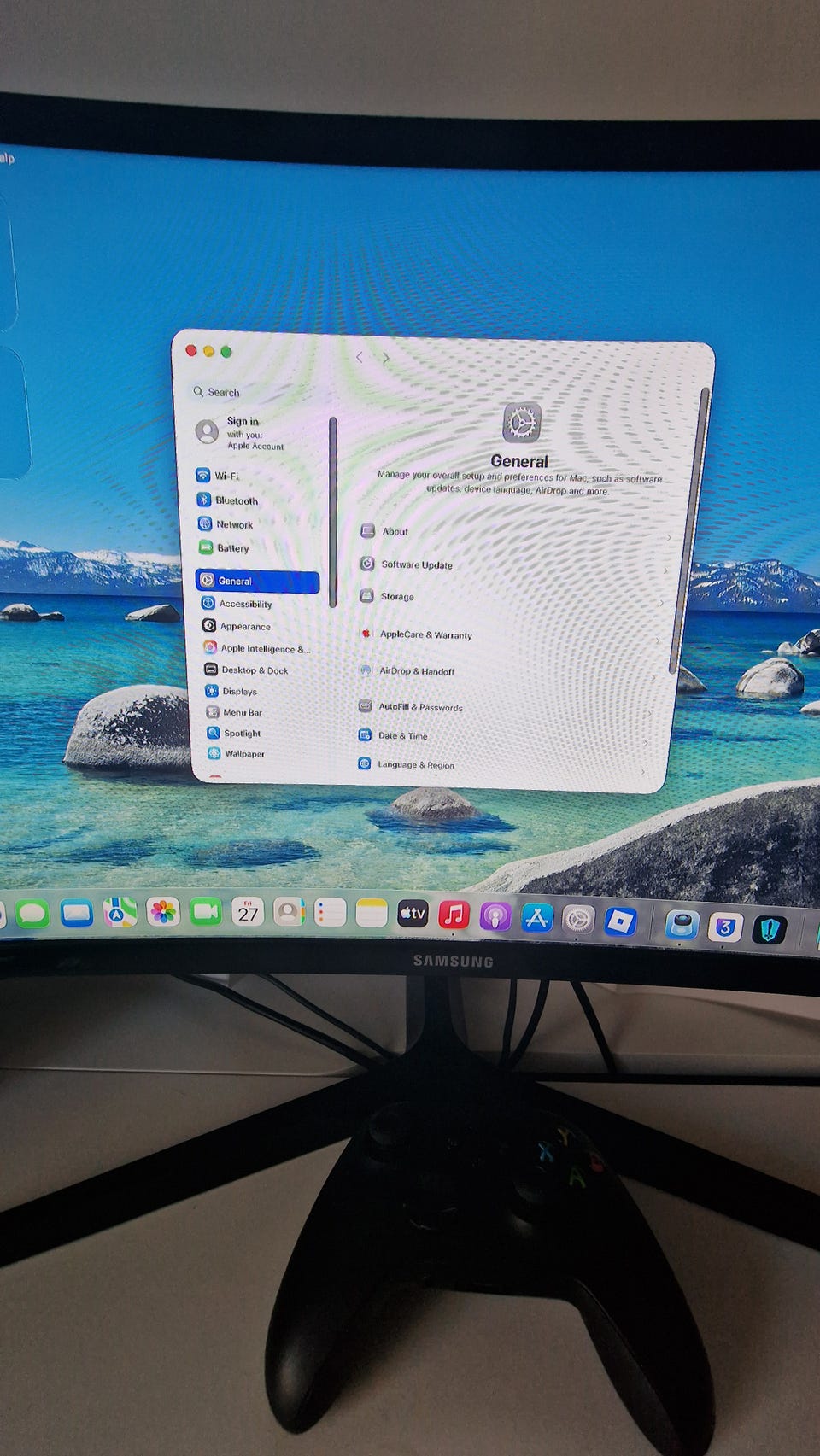
Task: Open Notes from the Dock
Action: [372, 914]
